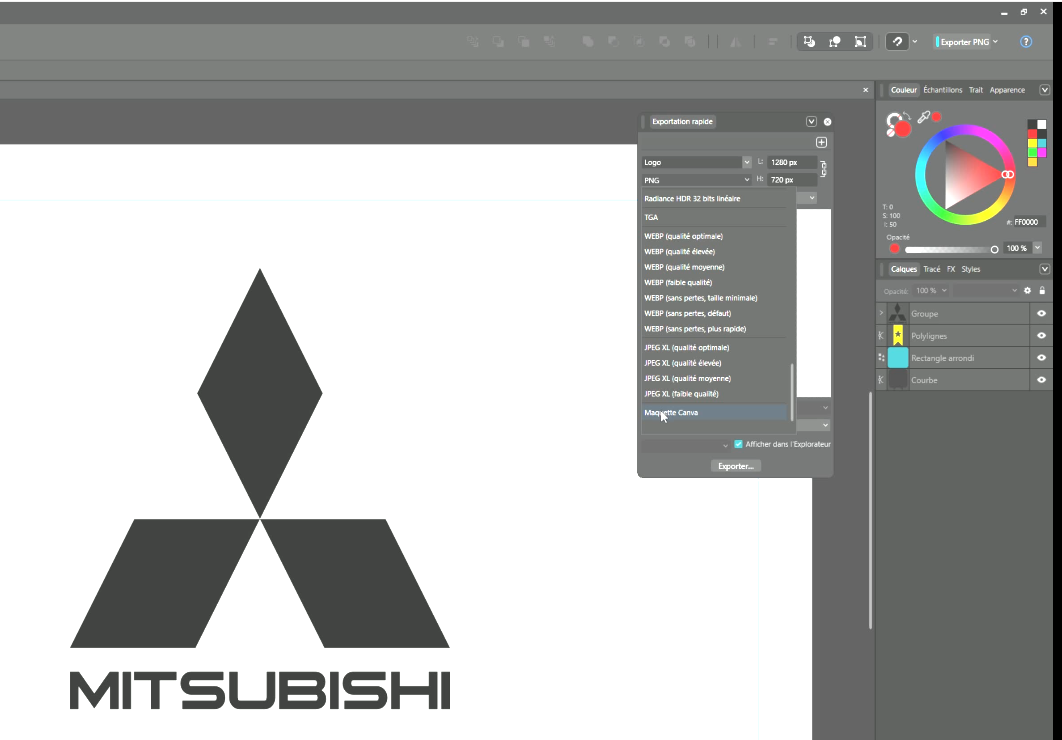
Task: Open the Logo preset dropdown
Action: pyautogui.click(x=746, y=162)
